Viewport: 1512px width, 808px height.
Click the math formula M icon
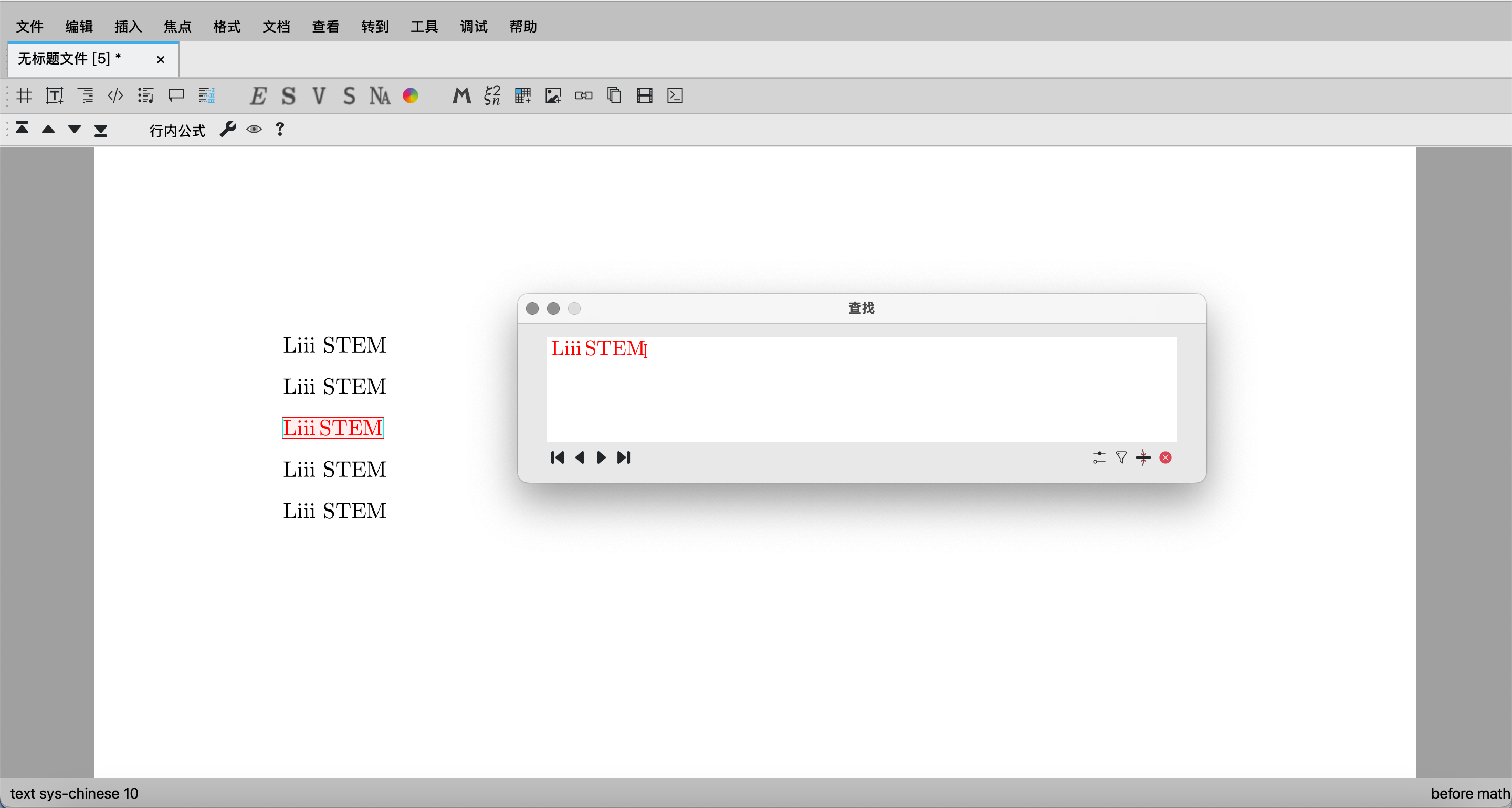click(461, 95)
